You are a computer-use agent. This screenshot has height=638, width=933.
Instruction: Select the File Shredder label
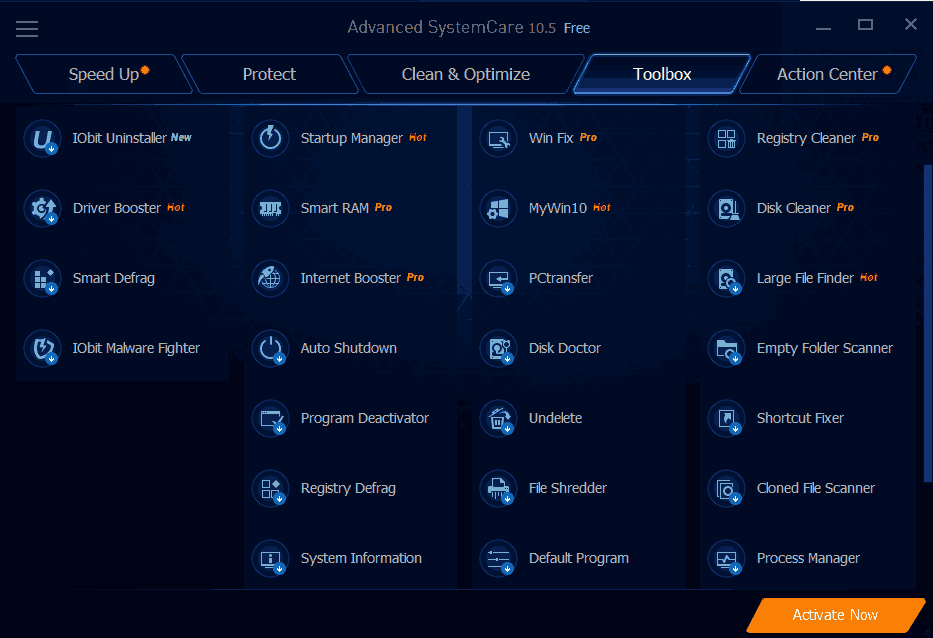pyautogui.click(x=568, y=488)
